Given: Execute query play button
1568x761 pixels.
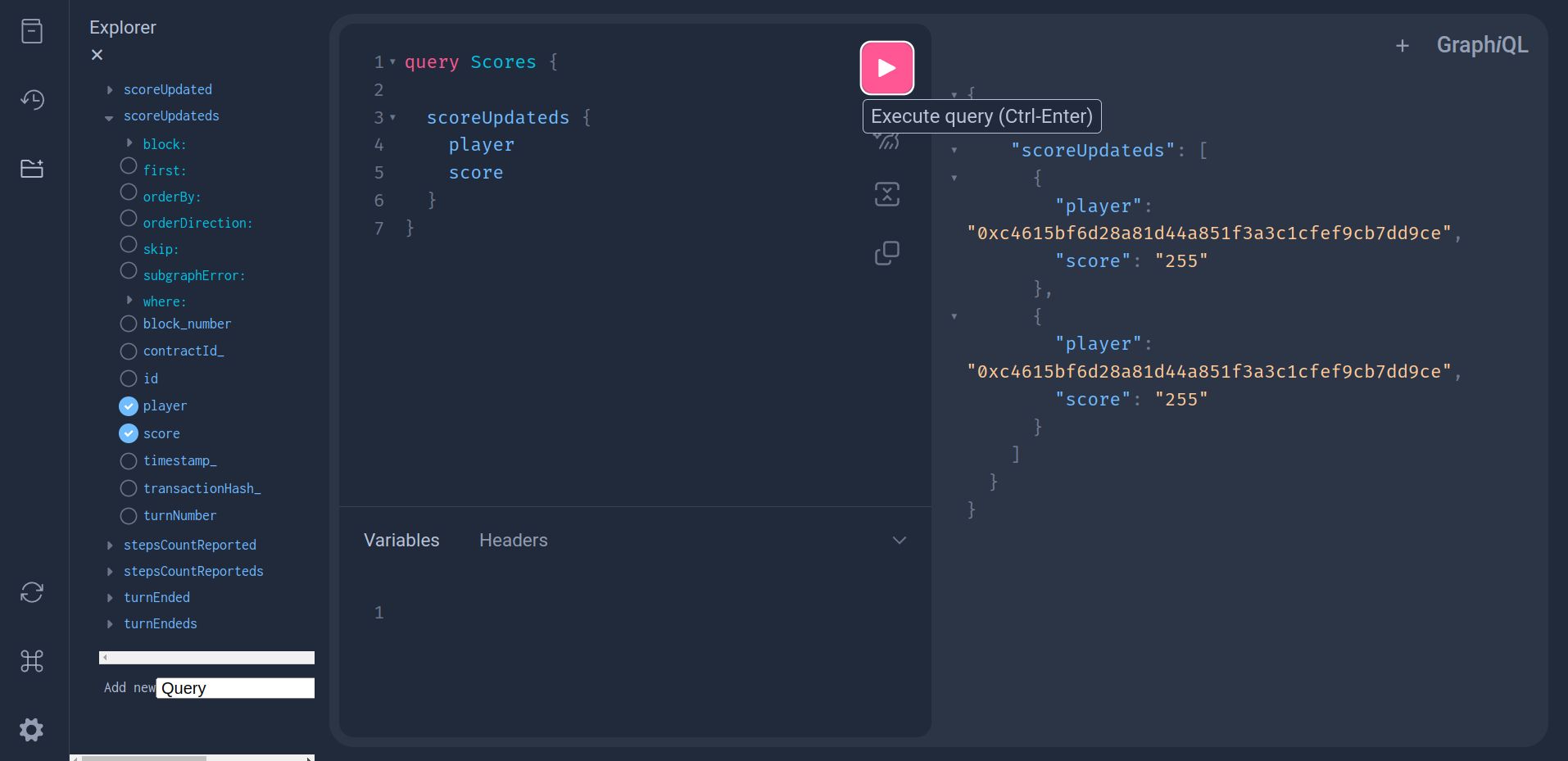Looking at the screenshot, I should coord(887,68).
